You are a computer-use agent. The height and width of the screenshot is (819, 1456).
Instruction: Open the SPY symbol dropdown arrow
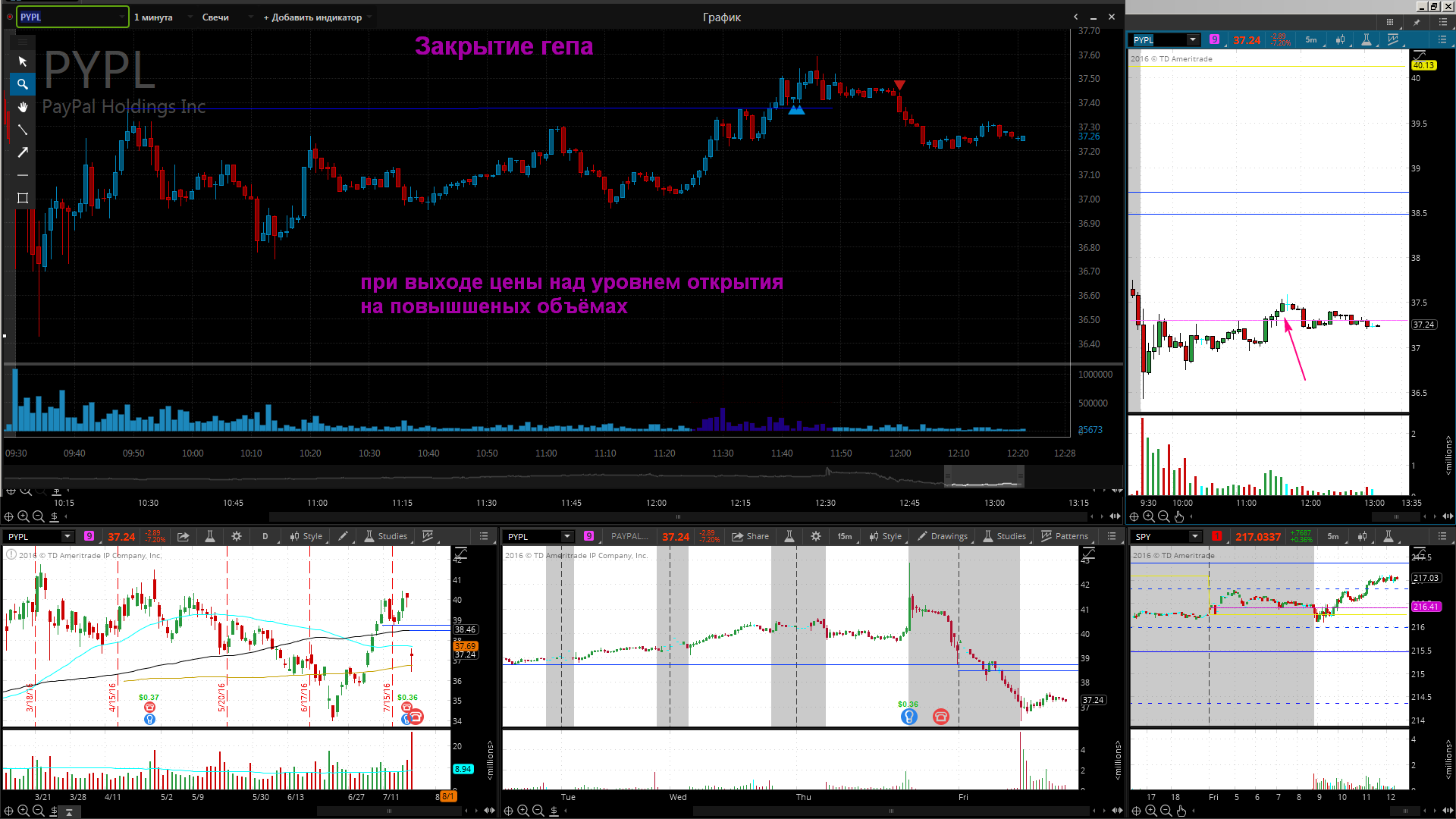coord(1195,536)
